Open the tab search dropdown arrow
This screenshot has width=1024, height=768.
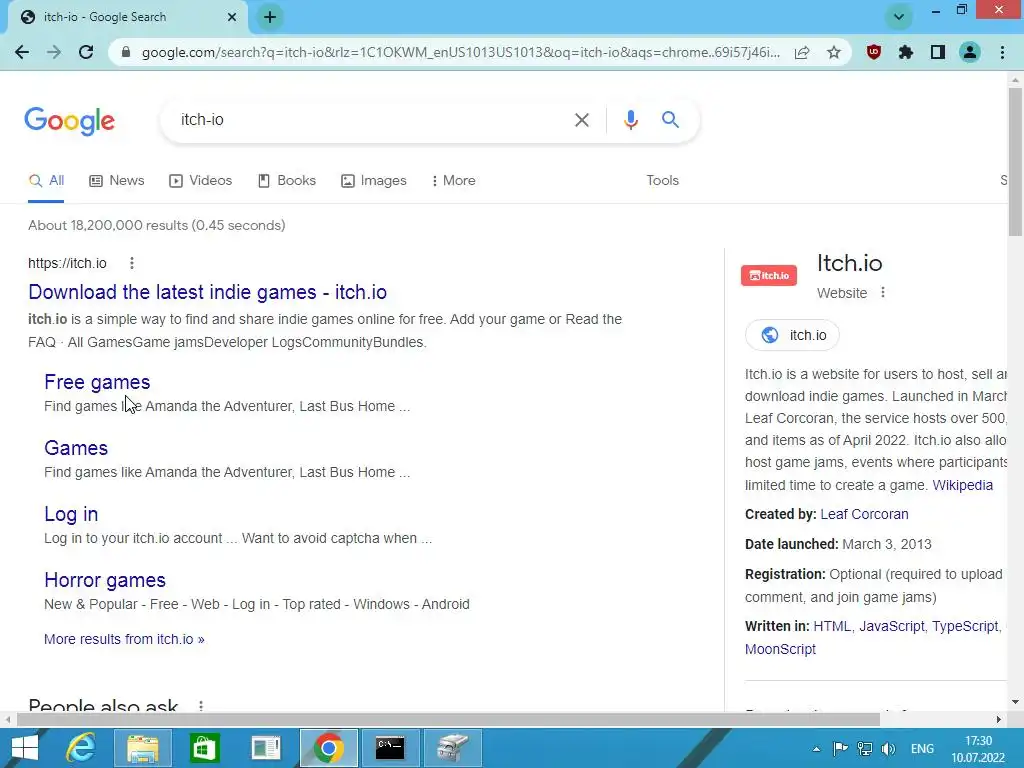coord(899,17)
